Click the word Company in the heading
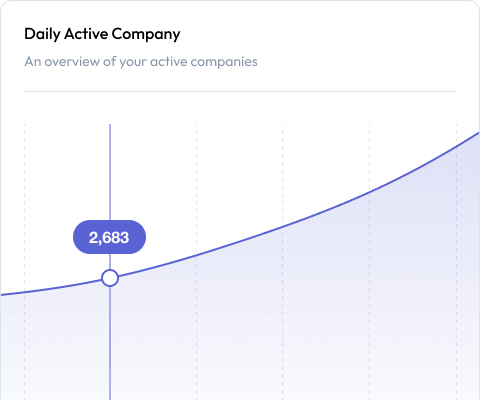 click(146, 35)
